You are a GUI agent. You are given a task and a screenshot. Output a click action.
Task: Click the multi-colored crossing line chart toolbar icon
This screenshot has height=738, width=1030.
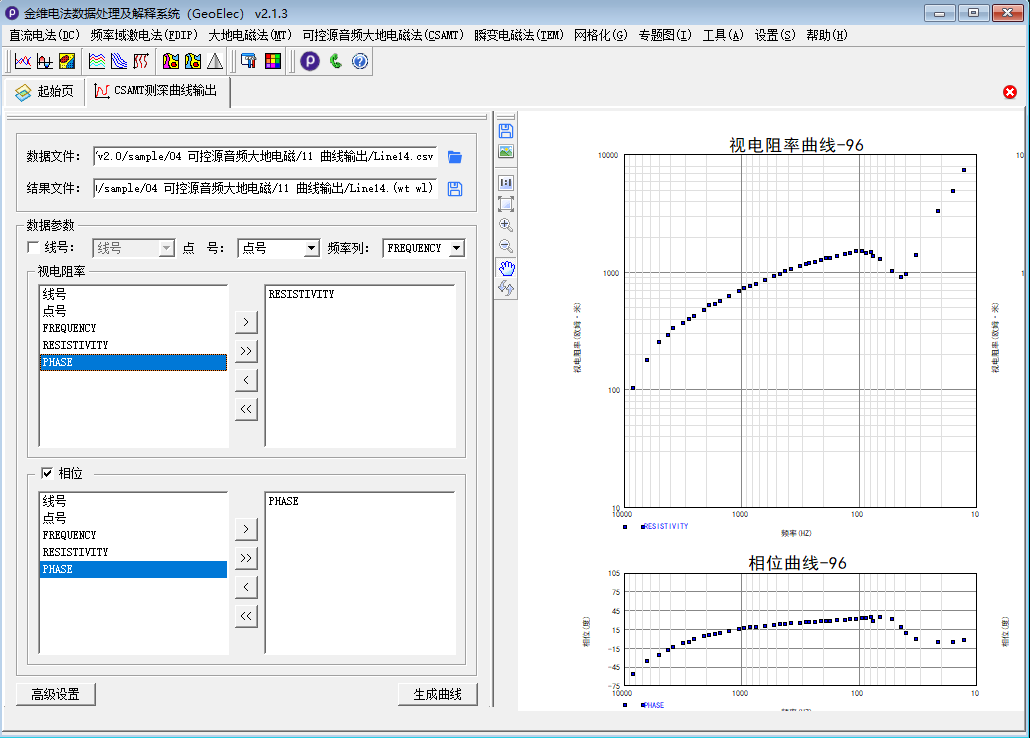coord(23,62)
